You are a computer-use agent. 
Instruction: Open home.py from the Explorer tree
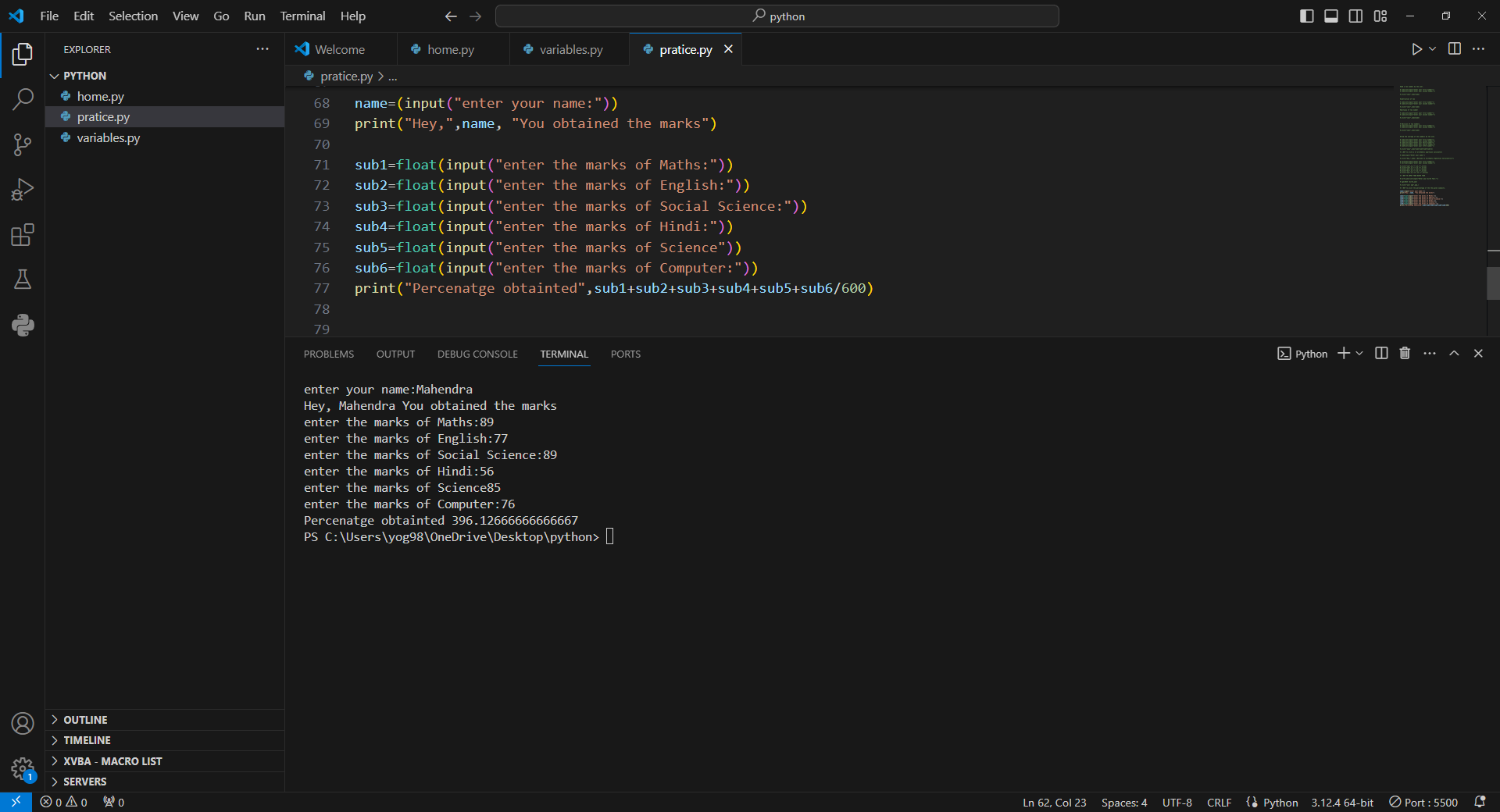(x=165, y=96)
